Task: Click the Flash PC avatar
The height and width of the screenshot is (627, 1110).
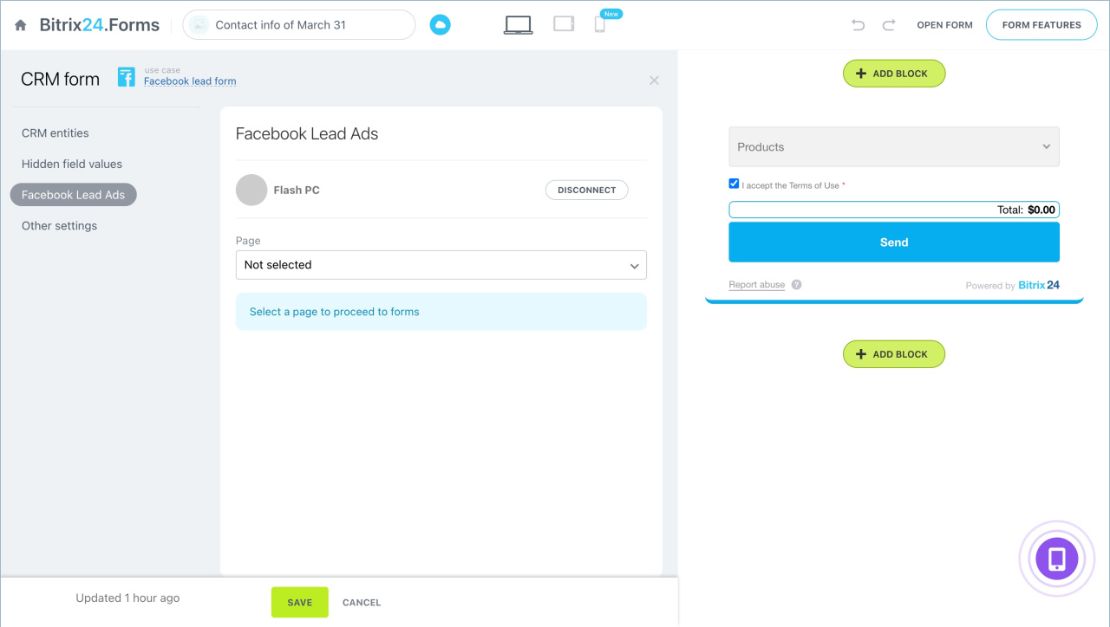Action: point(251,190)
